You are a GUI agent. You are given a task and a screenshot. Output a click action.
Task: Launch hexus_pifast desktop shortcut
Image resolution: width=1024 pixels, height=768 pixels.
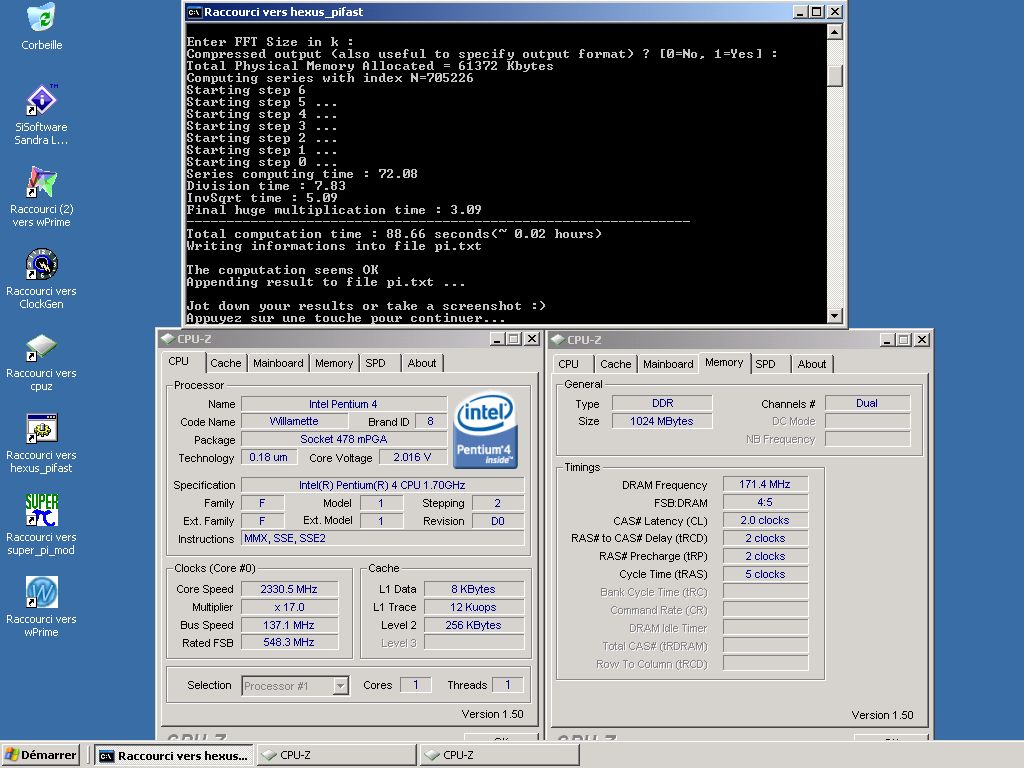pos(42,429)
